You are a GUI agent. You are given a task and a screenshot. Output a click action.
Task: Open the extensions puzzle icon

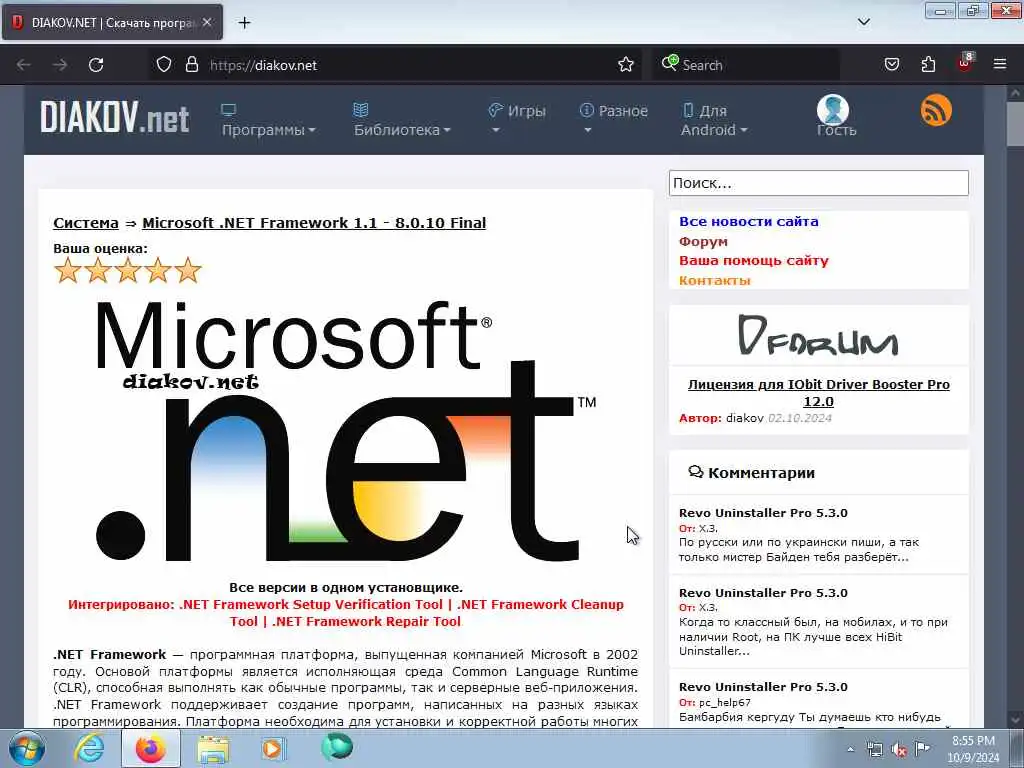[928, 65]
